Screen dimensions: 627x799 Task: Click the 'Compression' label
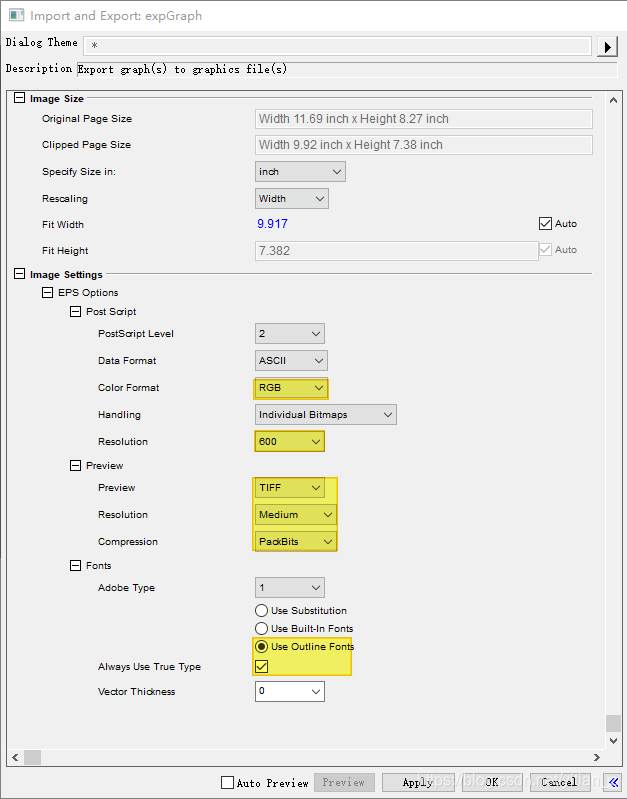[128, 542]
